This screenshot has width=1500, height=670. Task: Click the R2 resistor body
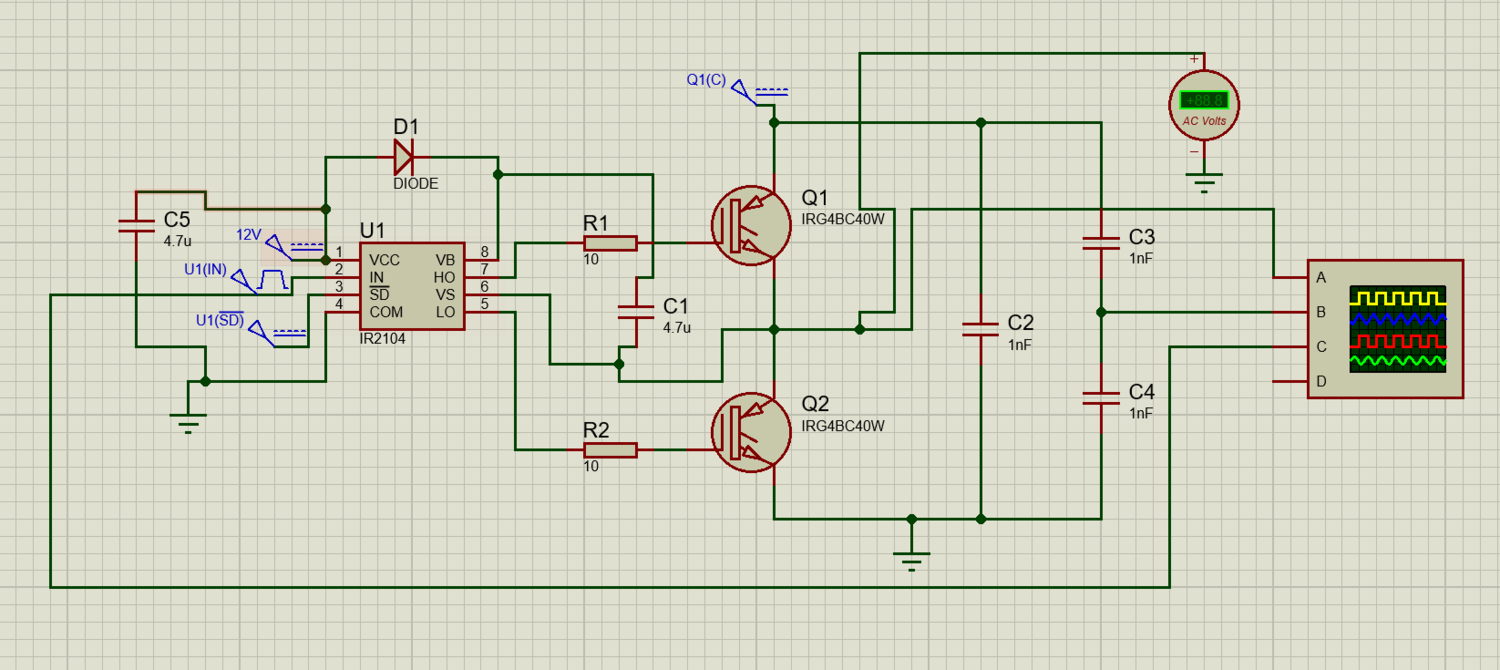pos(610,450)
